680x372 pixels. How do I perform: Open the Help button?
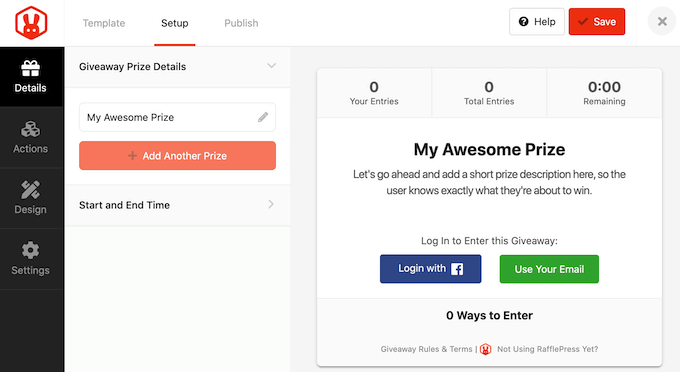(537, 22)
